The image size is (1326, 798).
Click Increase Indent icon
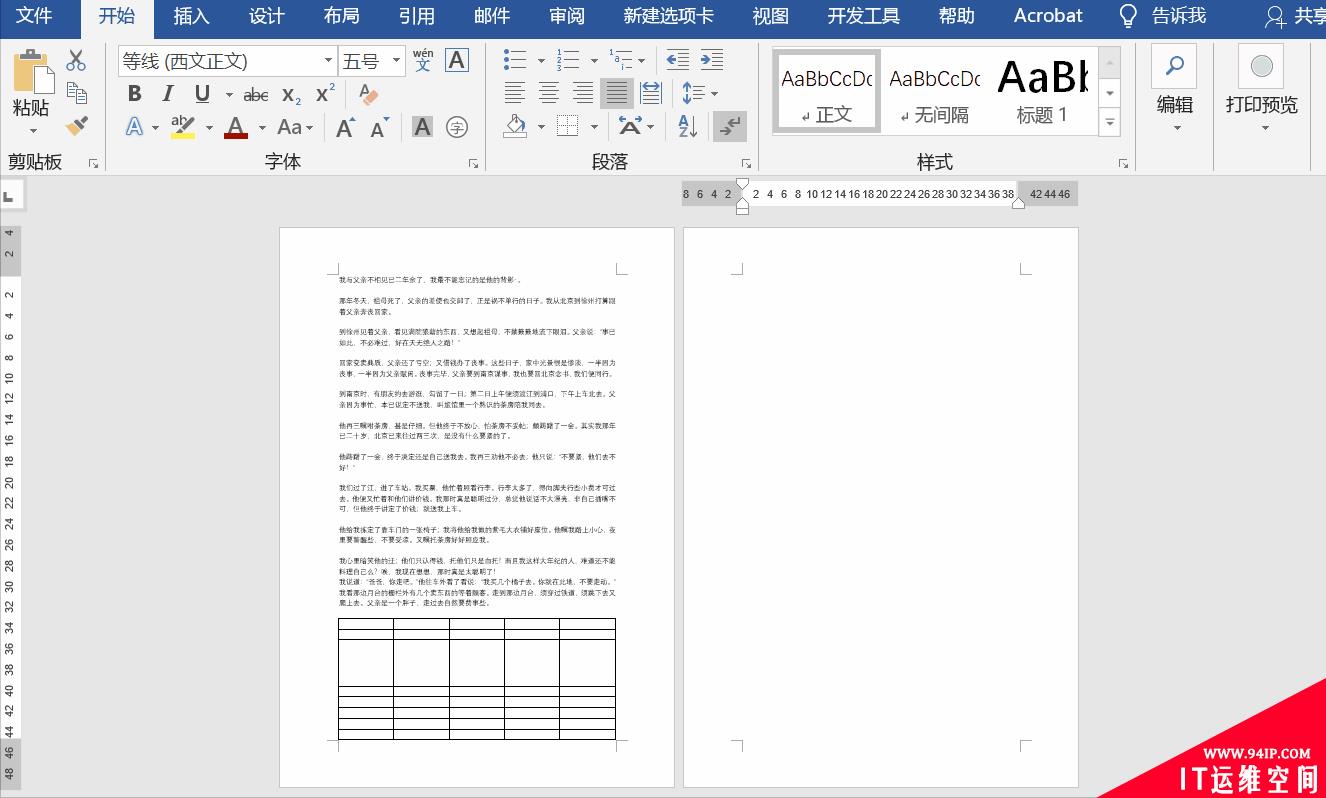[712, 60]
